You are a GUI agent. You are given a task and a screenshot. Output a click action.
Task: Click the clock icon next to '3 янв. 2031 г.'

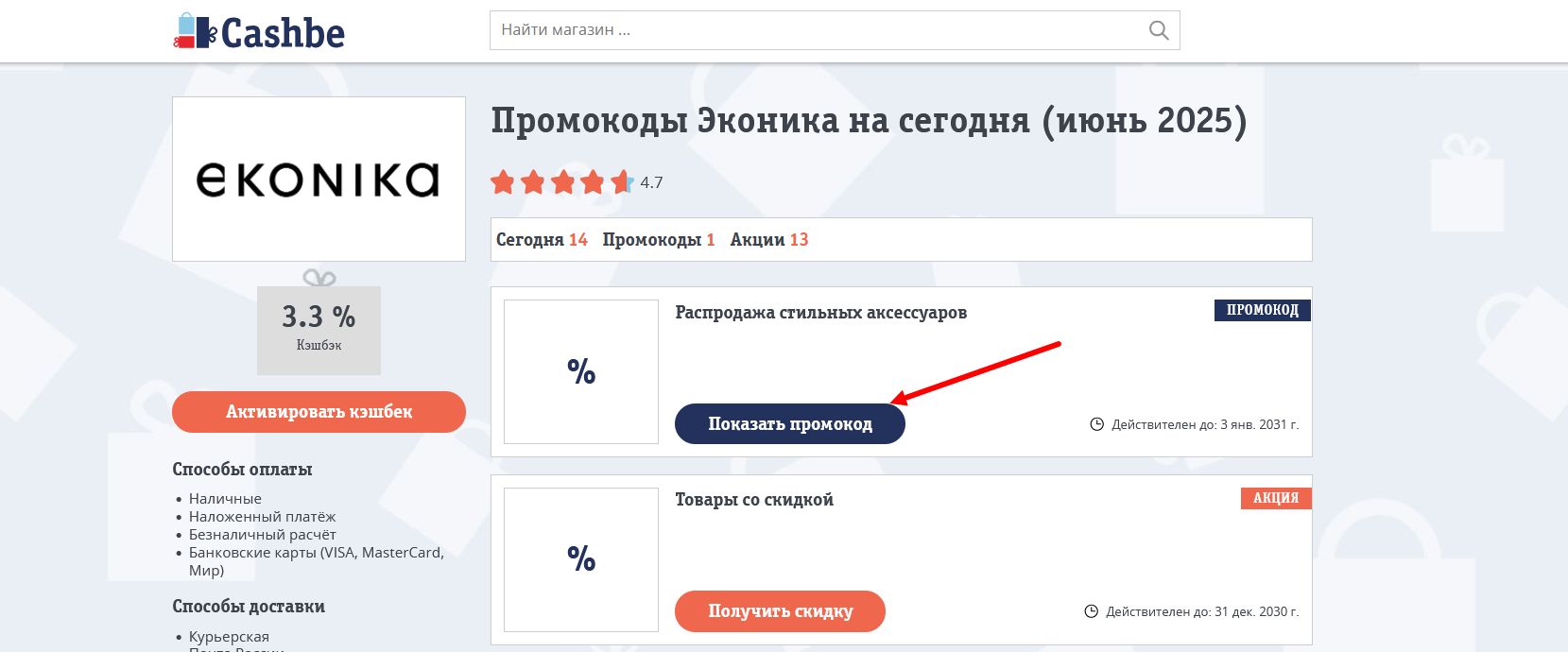pos(1097,424)
